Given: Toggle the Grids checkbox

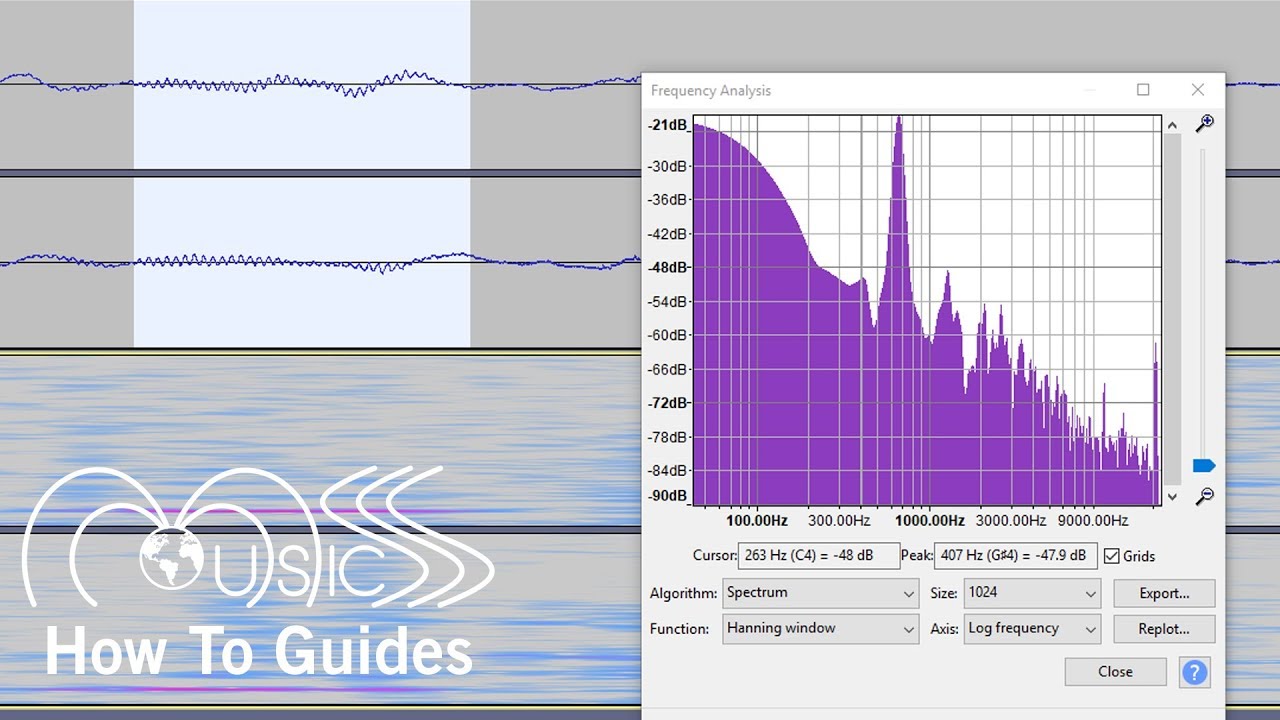Looking at the screenshot, I should click(x=1112, y=556).
